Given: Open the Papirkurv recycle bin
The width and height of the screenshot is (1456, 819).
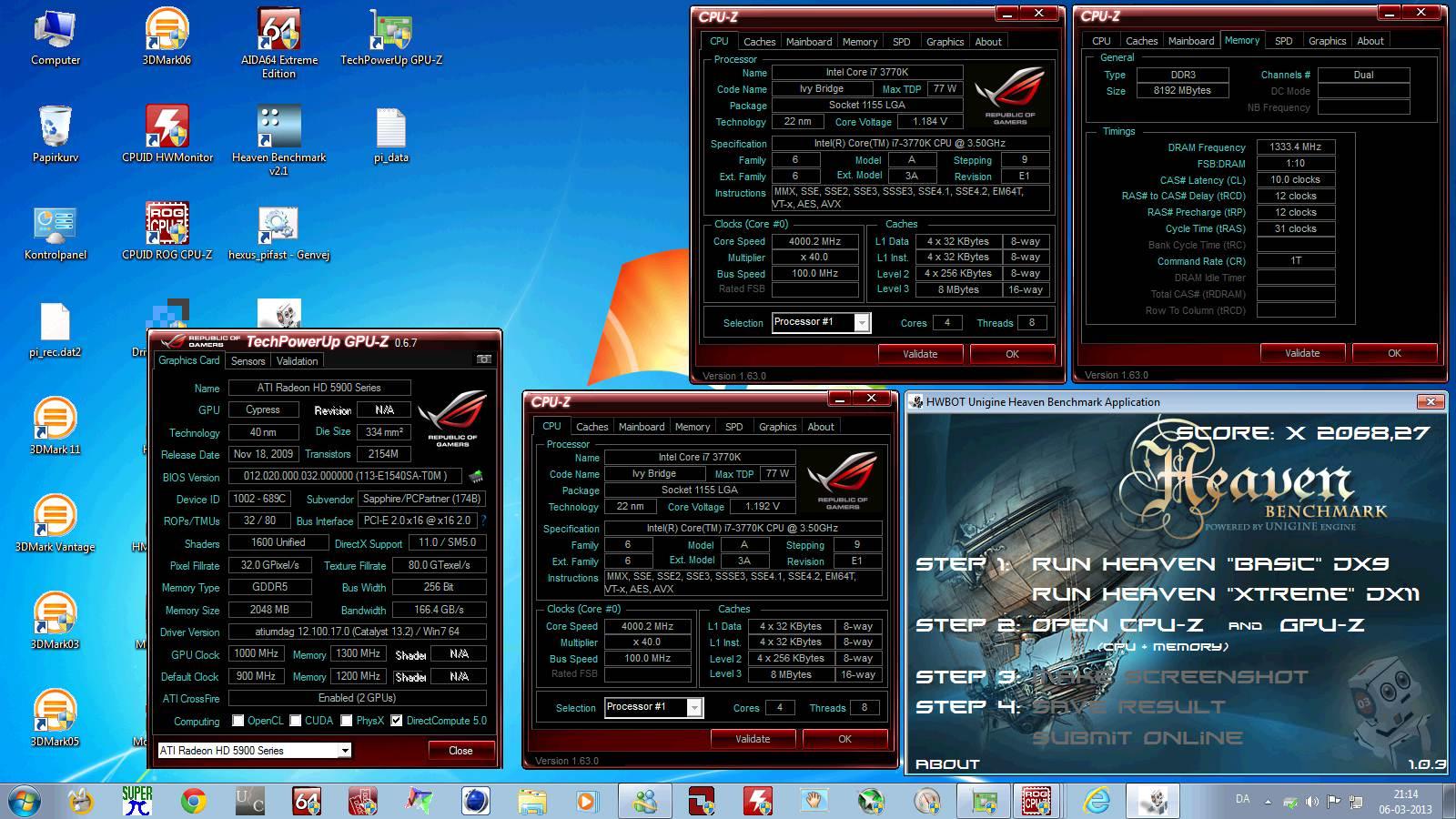Looking at the screenshot, I should click(55, 135).
